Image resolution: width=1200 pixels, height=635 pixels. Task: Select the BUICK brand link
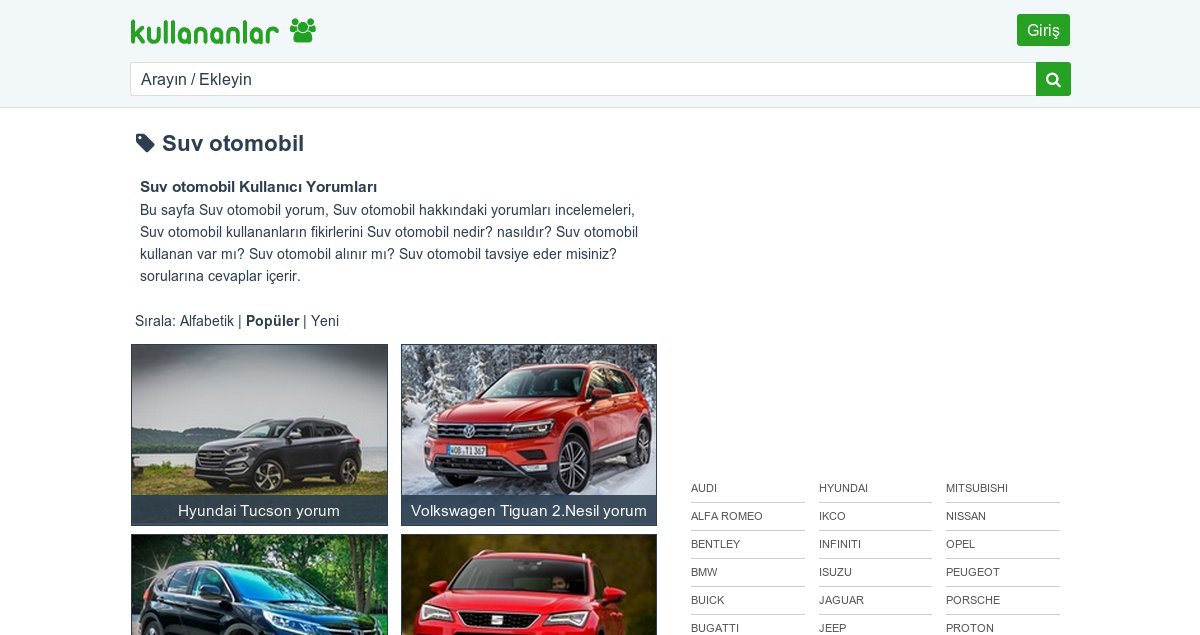[708, 600]
